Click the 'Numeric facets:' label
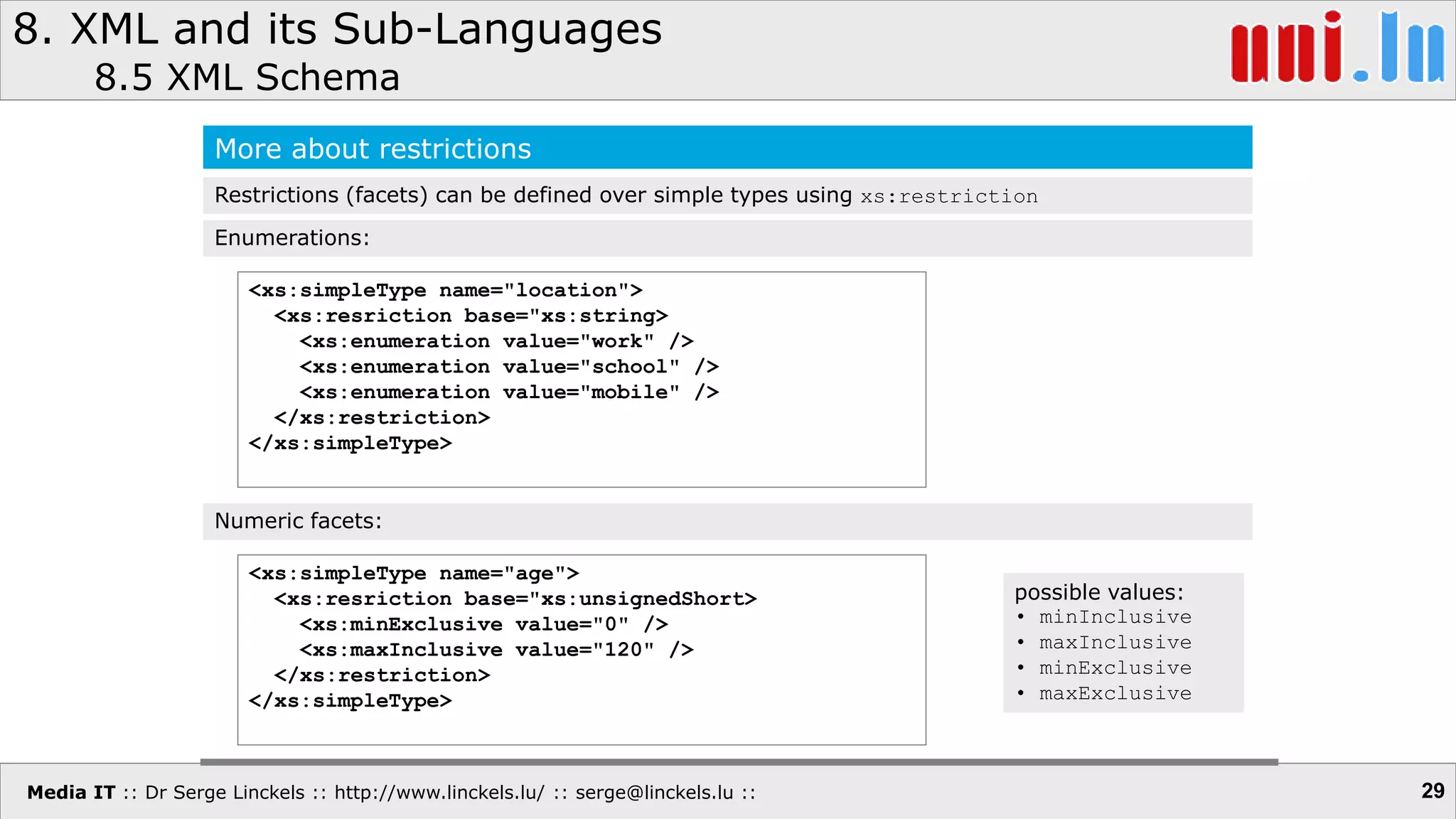The width and height of the screenshot is (1456, 819). coord(298,520)
